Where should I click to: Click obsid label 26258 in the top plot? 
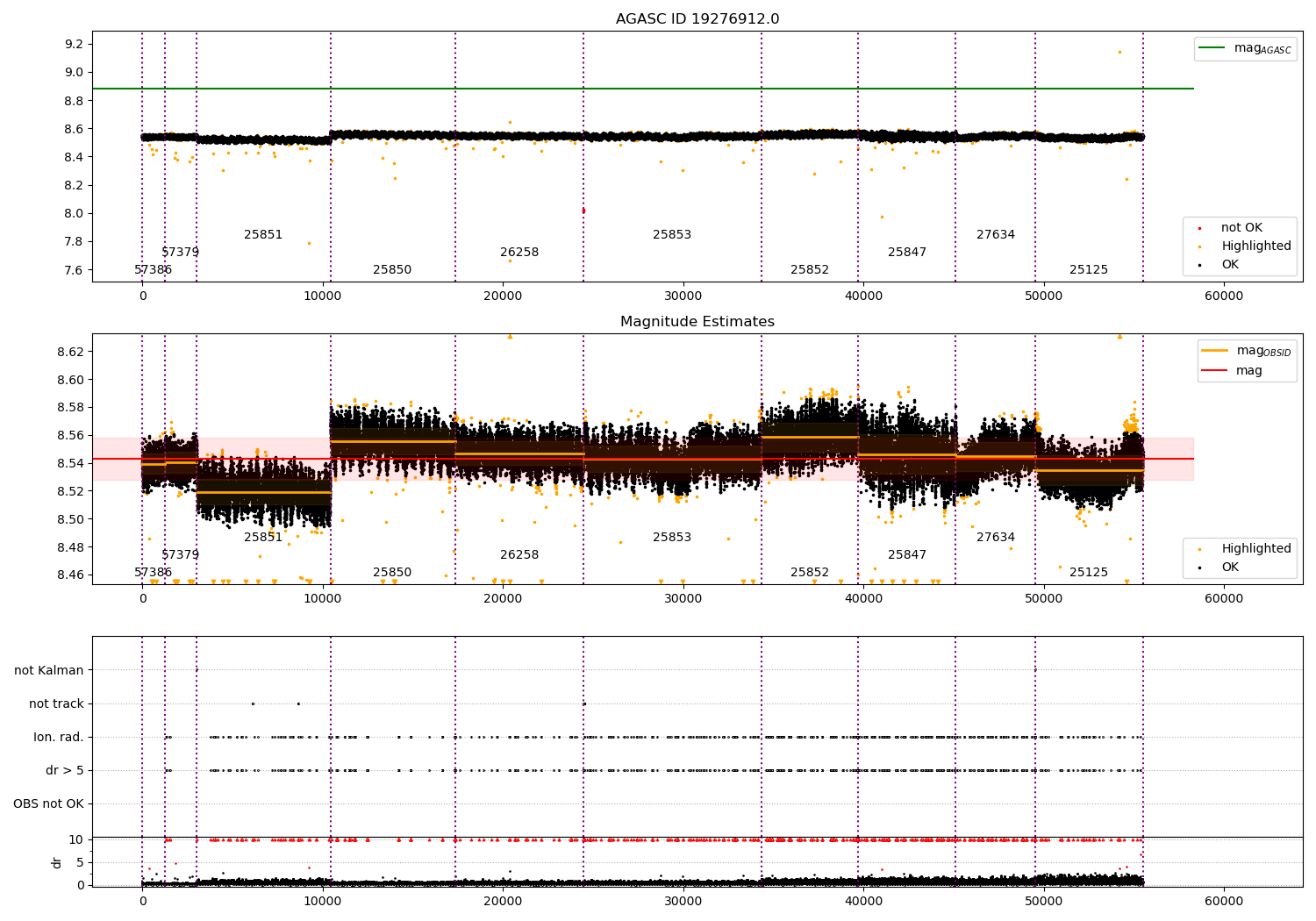pyautogui.click(x=519, y=253)
